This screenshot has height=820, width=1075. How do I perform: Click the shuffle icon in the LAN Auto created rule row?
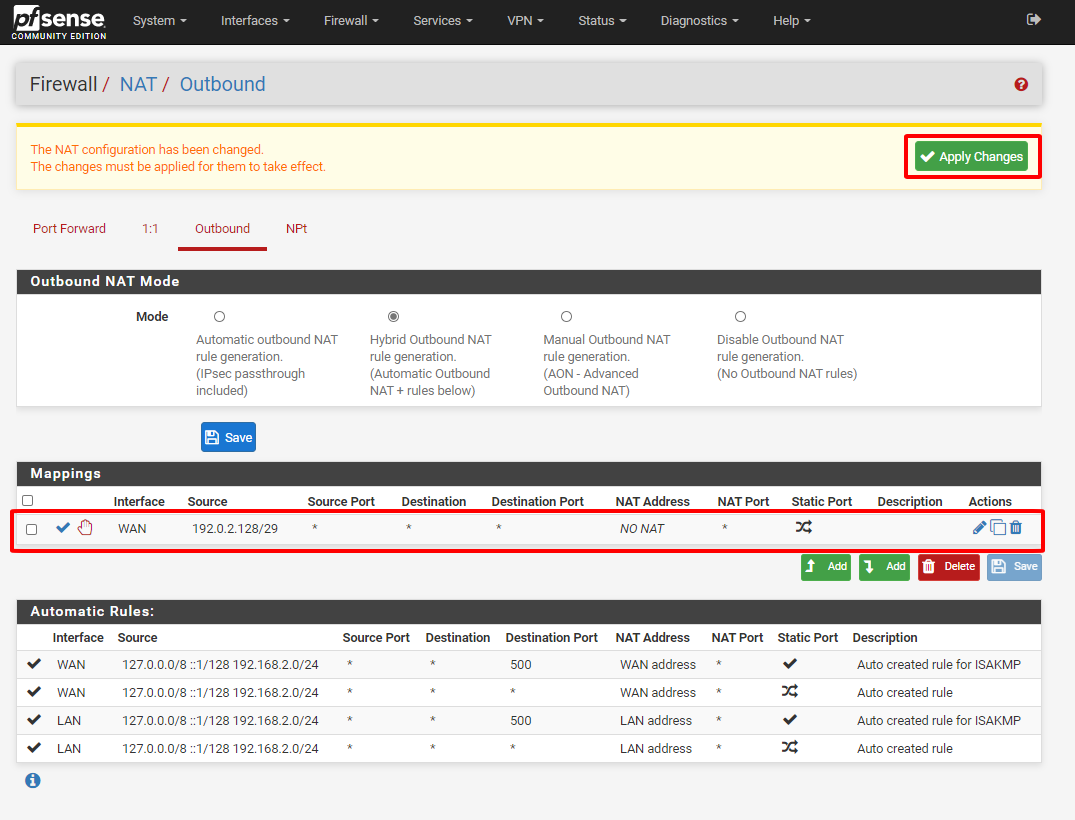(790, 747)
